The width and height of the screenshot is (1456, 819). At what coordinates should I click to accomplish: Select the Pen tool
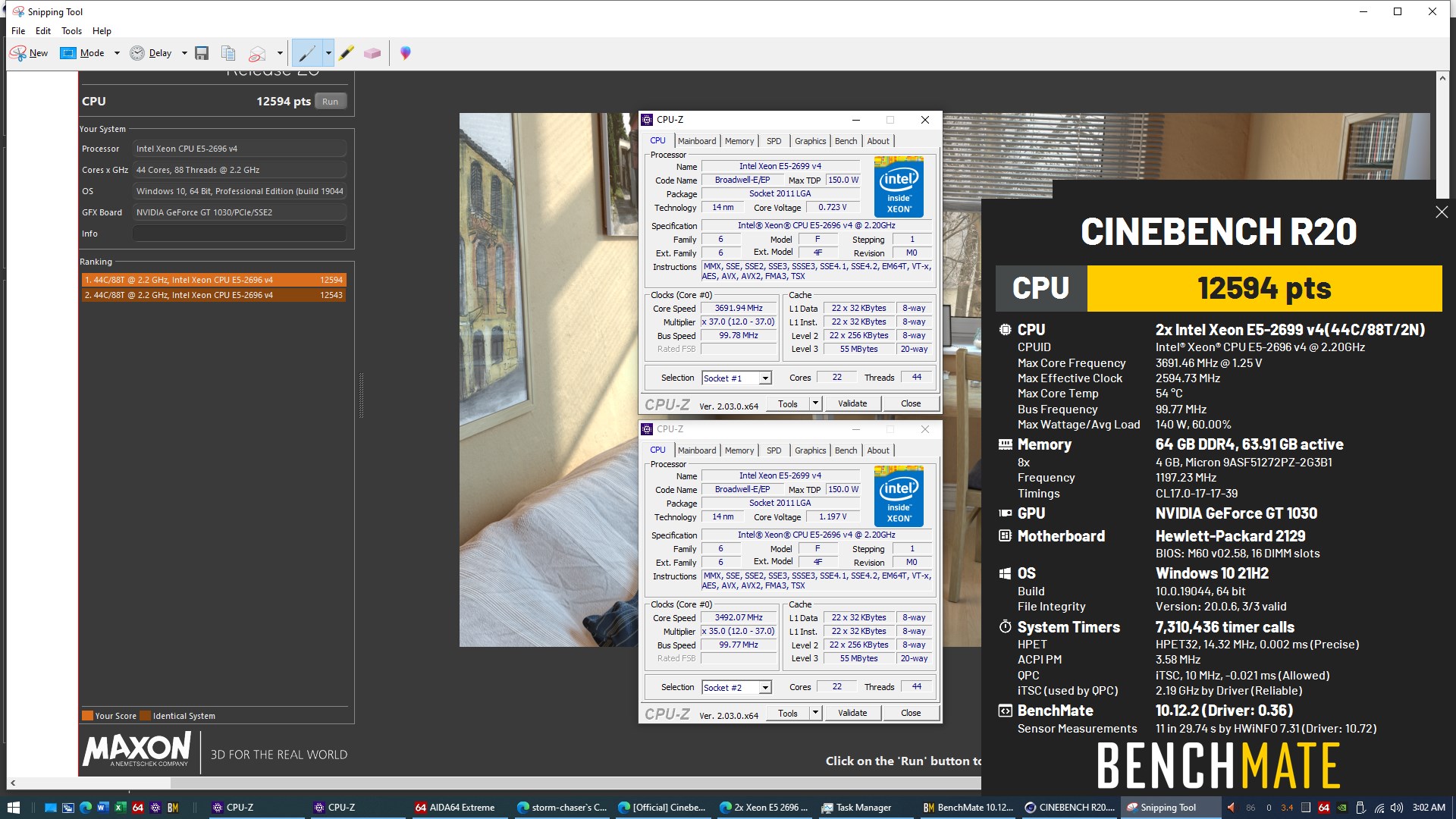(307, 53)
